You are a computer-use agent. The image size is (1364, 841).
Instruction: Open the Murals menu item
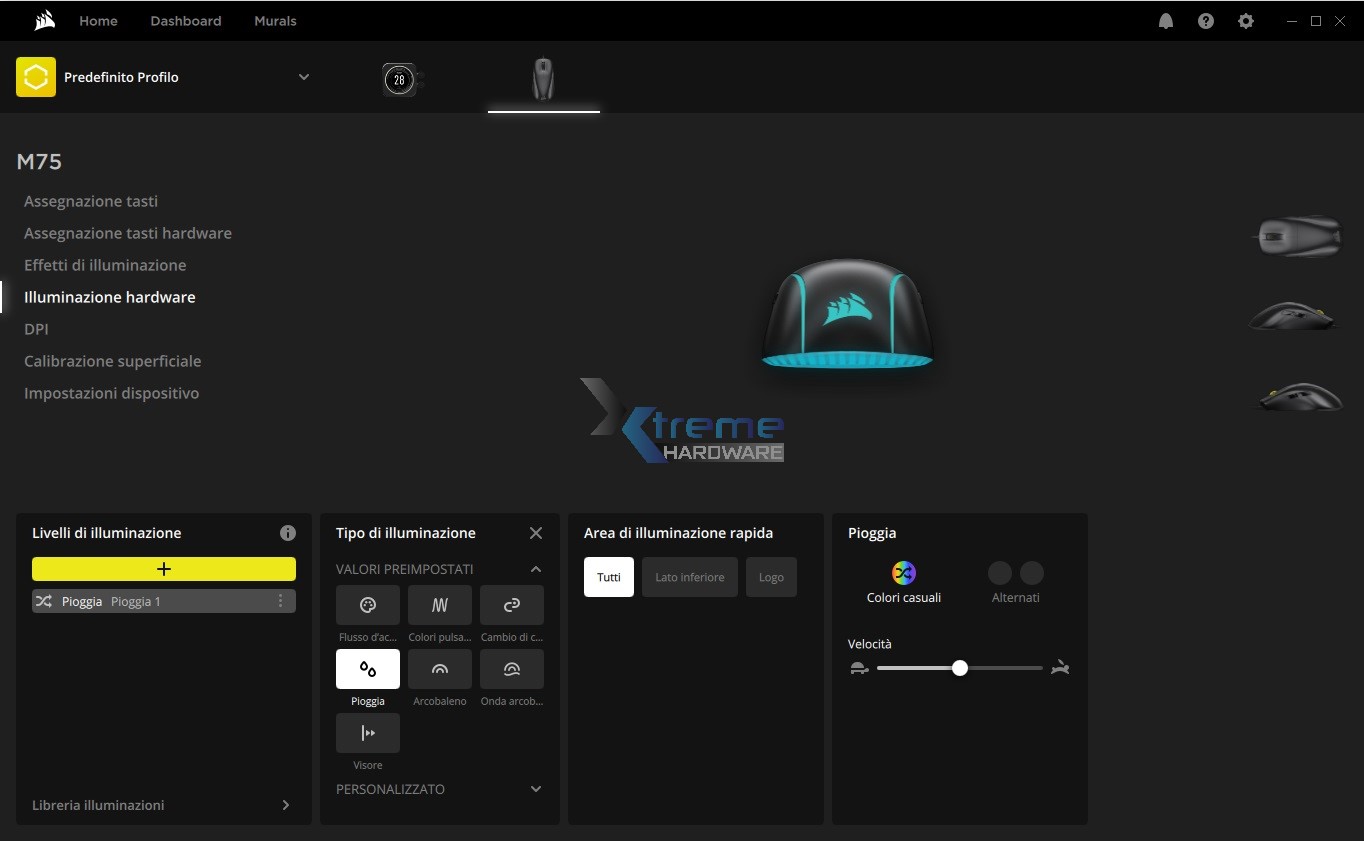pos(275,20)
